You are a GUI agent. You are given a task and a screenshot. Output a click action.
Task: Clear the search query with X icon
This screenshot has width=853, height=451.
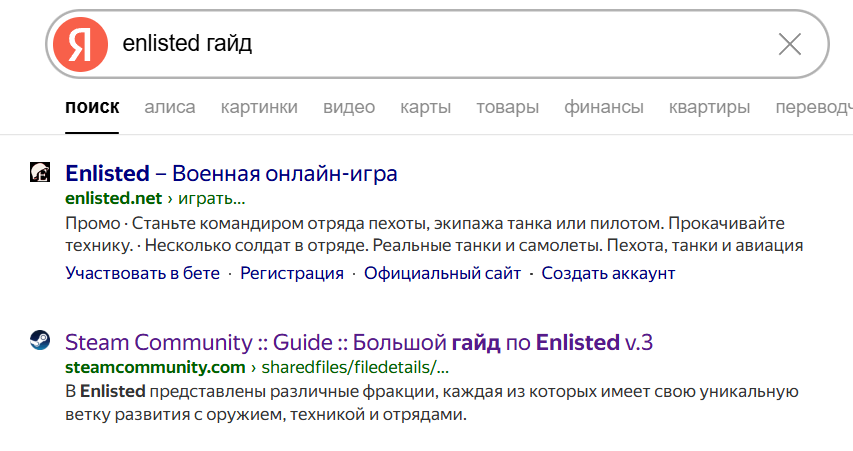coord(789,44)
